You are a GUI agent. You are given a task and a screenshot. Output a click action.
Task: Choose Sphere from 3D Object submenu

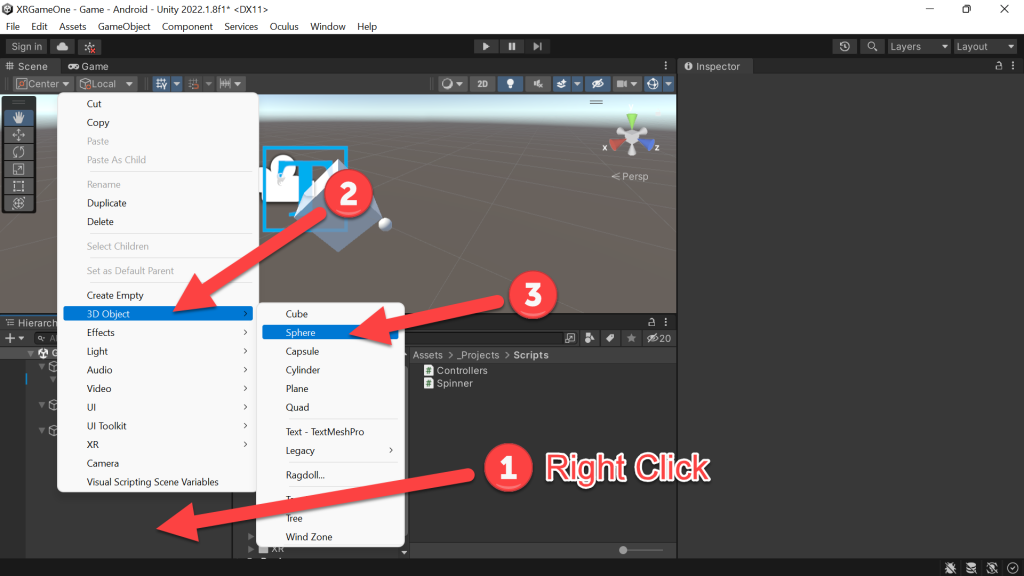coord(330,332)
